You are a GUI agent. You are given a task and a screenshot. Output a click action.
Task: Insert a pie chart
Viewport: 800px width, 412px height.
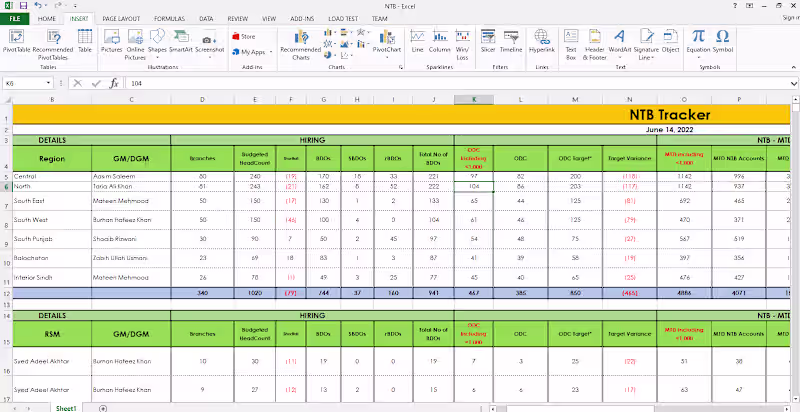tap(328, 55)
